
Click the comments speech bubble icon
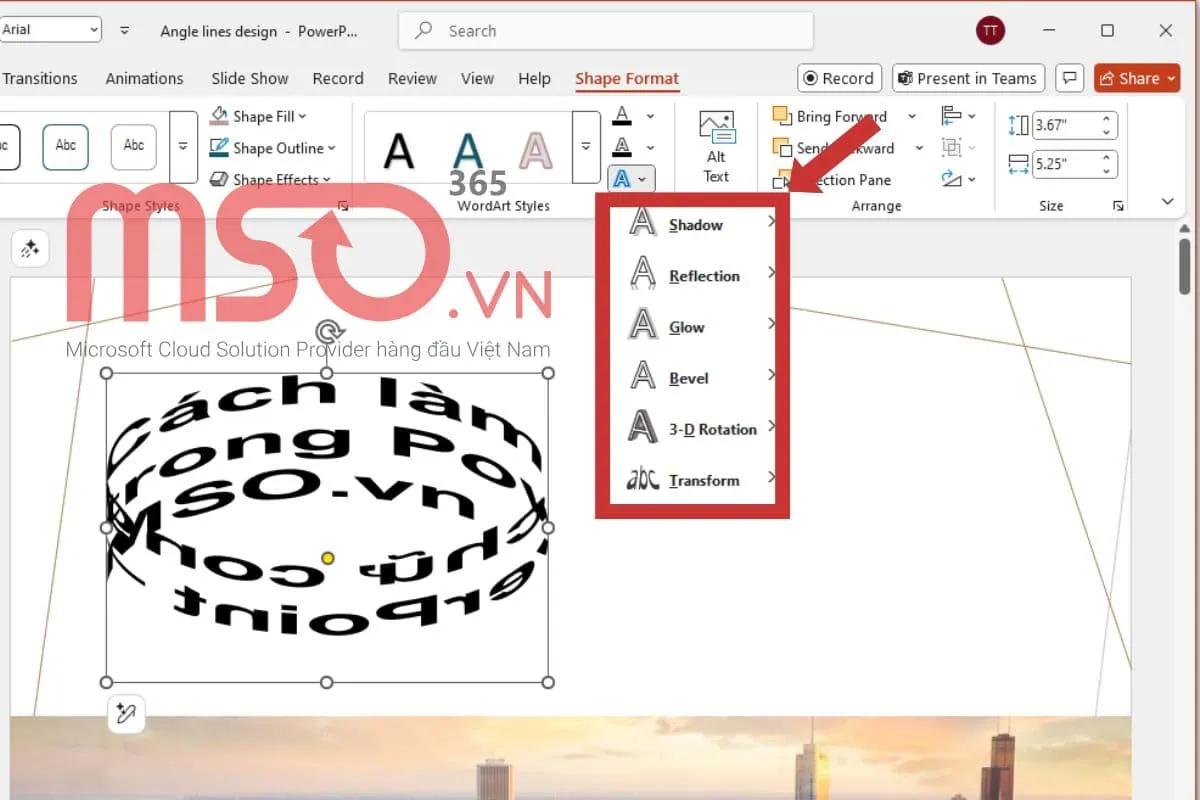tap(1069, 79)
